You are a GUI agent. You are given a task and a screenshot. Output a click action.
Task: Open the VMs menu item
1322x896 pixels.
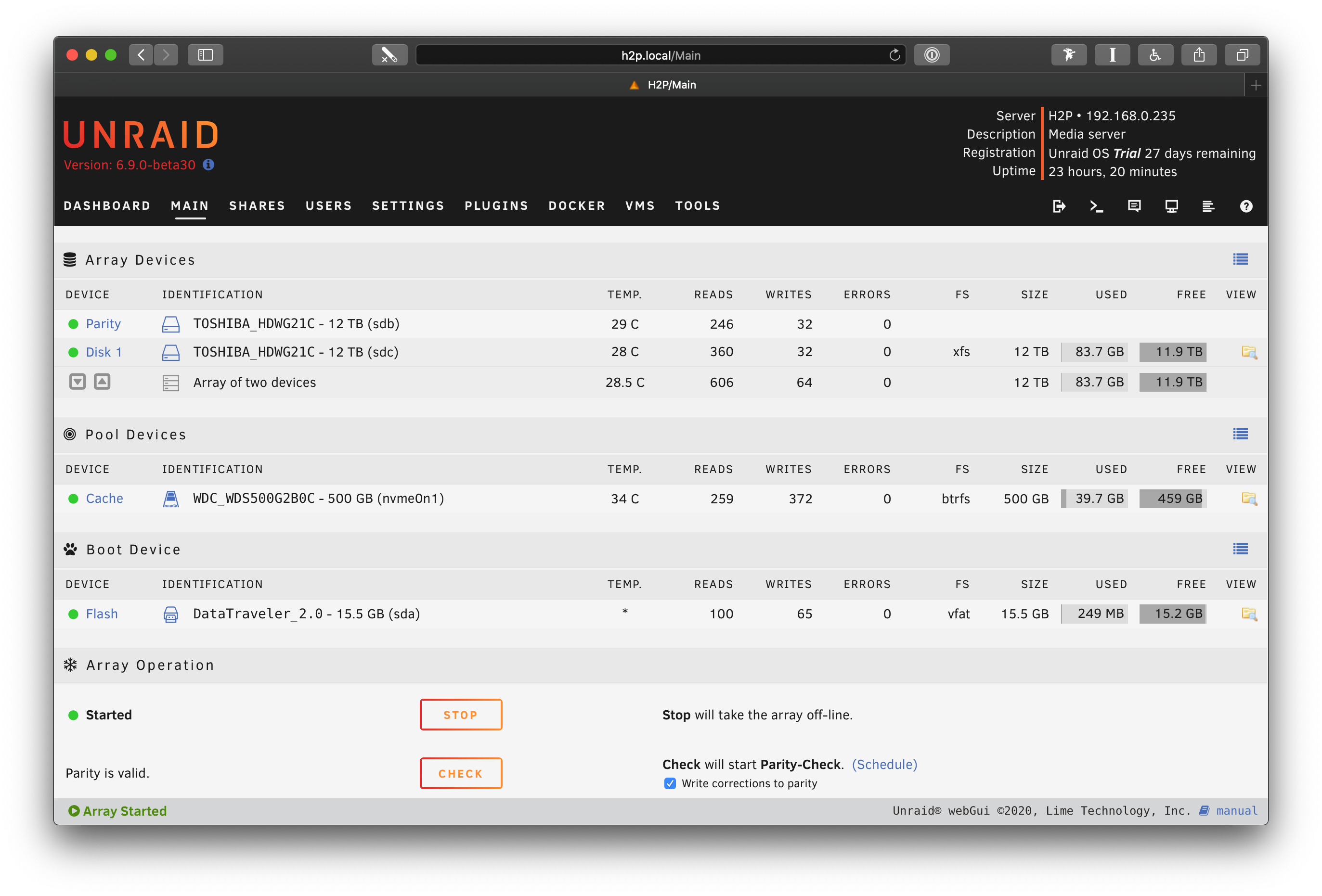[x=640, y=206]
